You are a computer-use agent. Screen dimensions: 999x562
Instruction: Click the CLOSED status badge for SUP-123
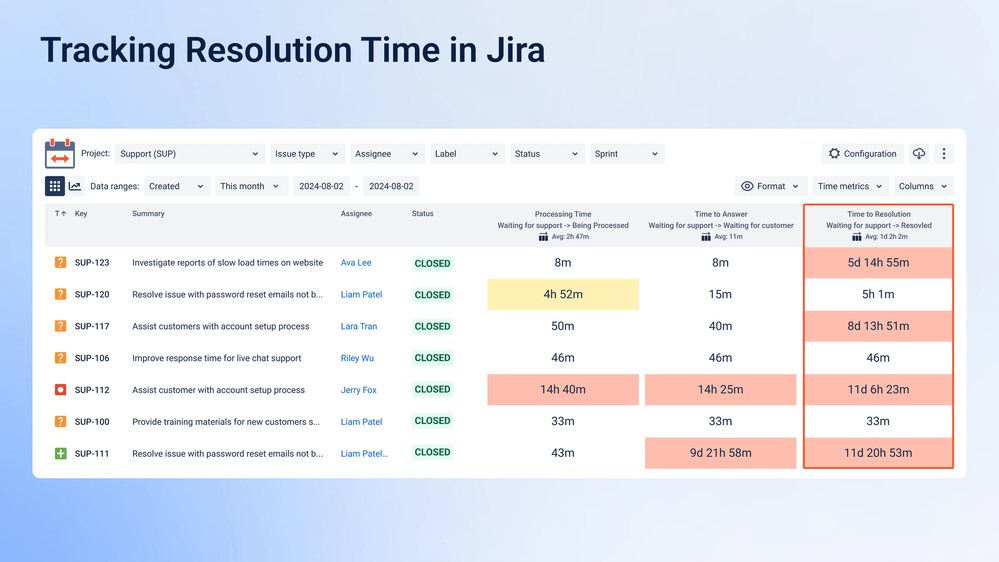[x=433, y=263]
